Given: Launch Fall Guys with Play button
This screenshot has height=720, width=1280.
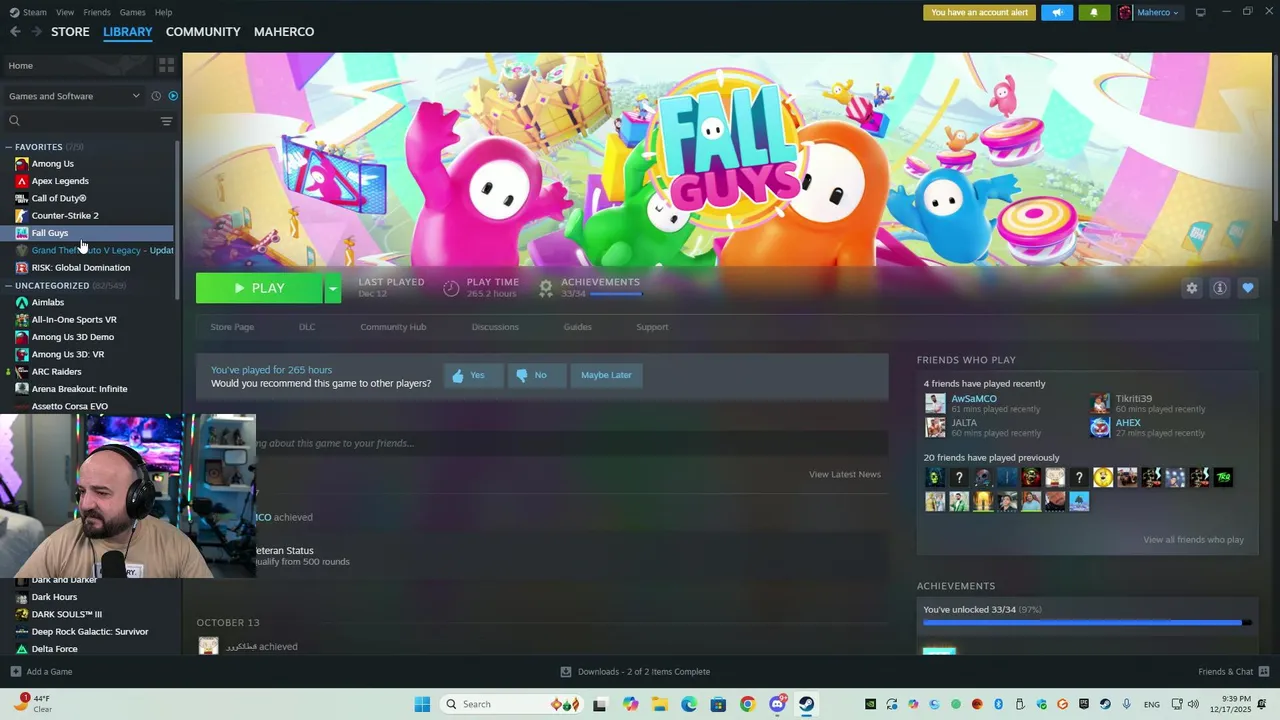Looking at the screenshot, I should pos(260,288).
